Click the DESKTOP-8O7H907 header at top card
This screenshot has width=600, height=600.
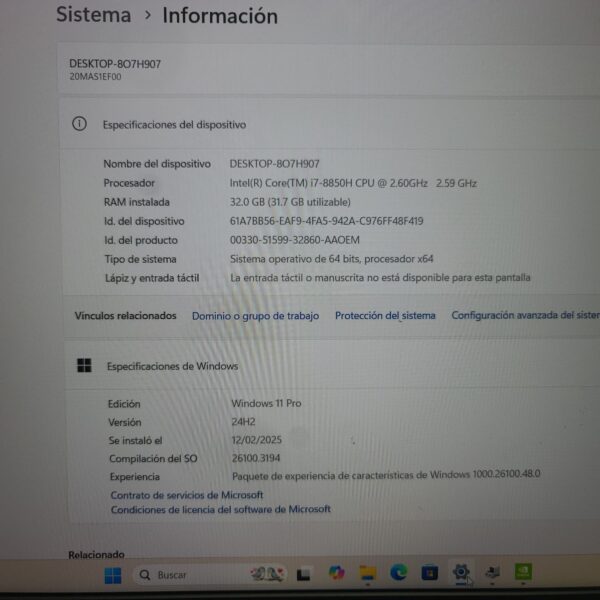pyautogui.click(x=115, y=64)
